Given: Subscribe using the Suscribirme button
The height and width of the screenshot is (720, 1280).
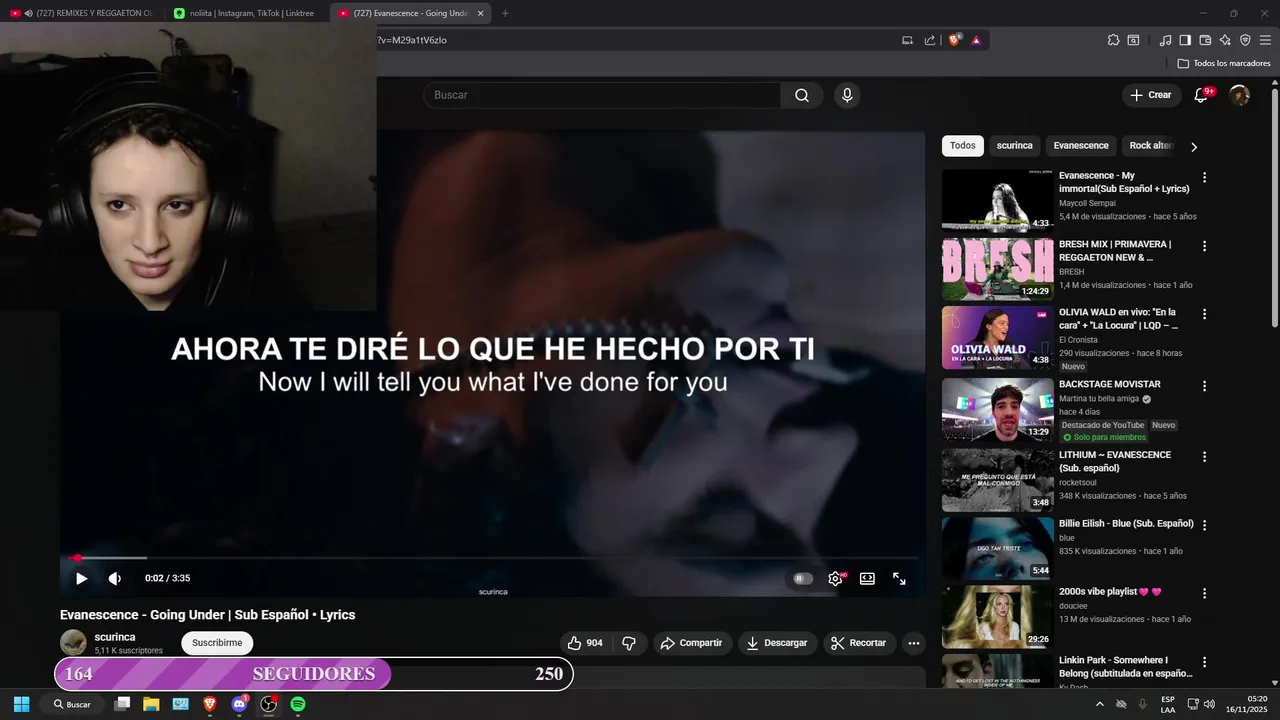Looking at the screenshot, I should coord(217,643).
